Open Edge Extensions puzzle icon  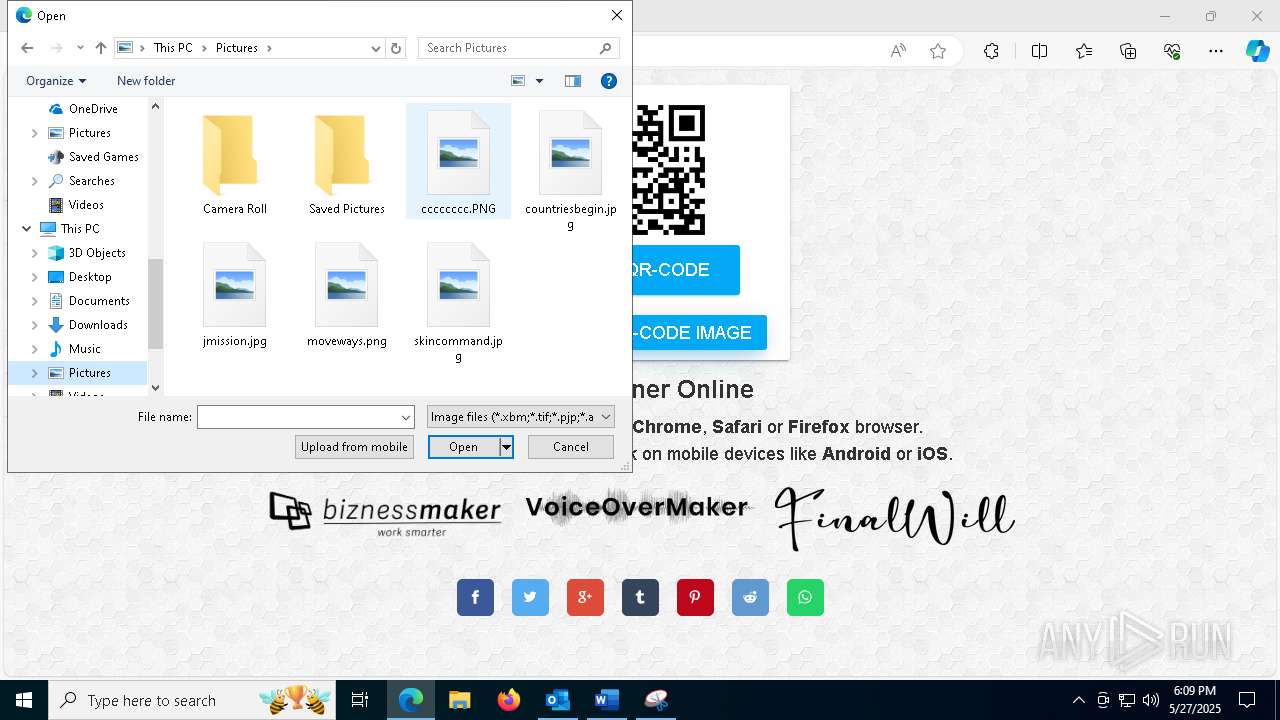[x=991, y=51]
